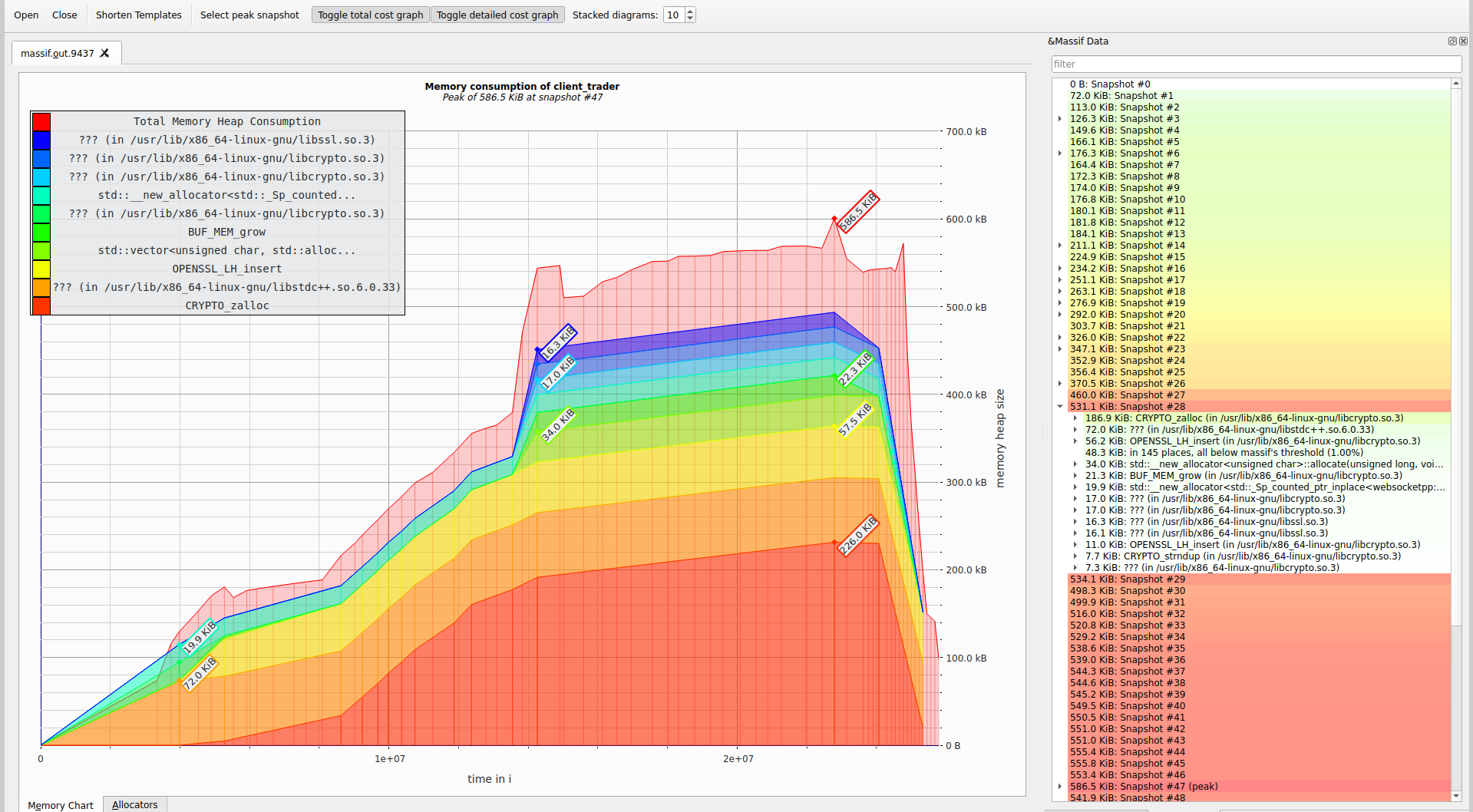The width and height of the screenshot is (1473, 812).
Task: Click the scroll-up arrow in snapshot list
Action: pyautogui.click(x=1455, y=83)
